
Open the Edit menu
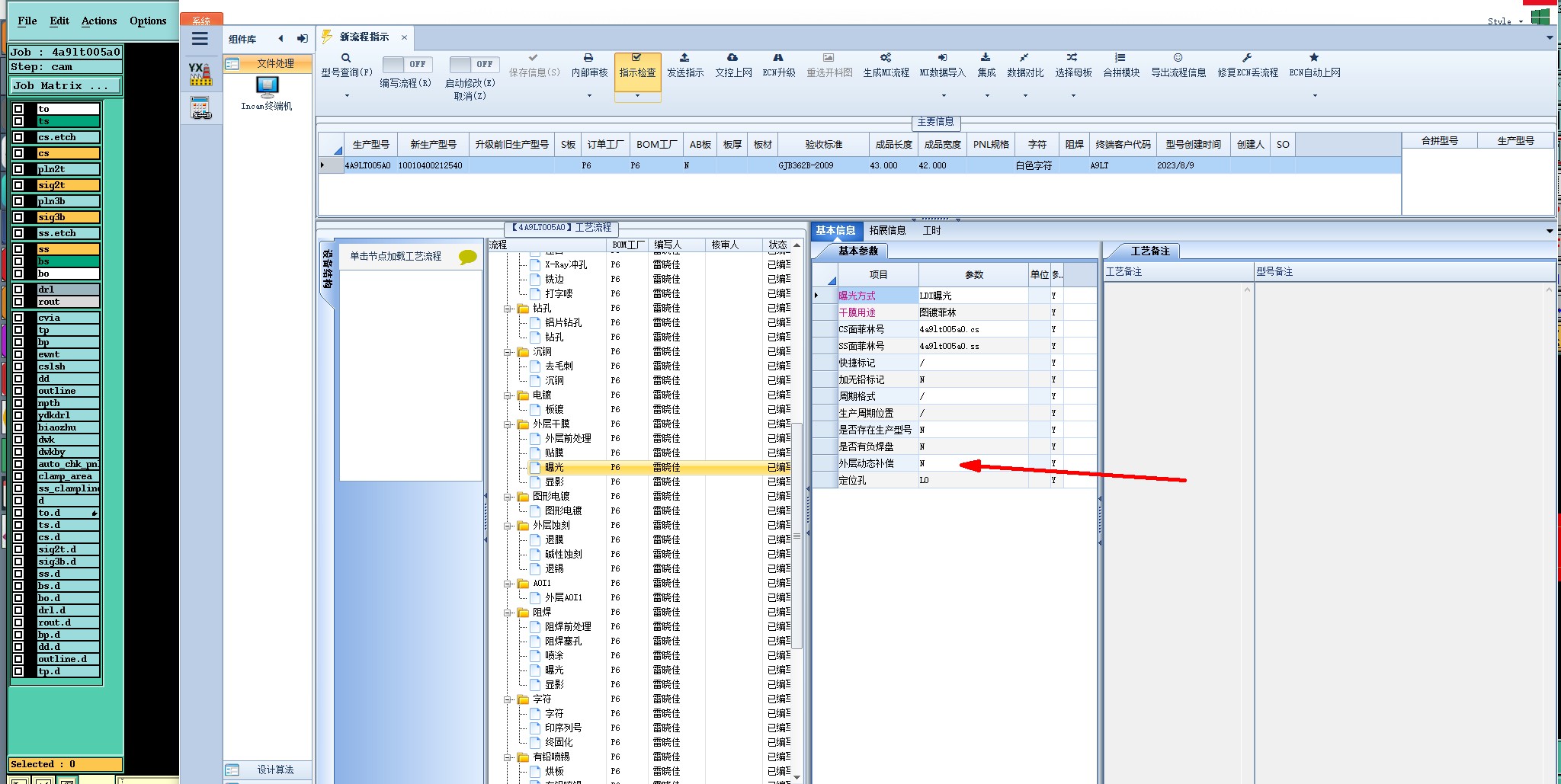tap(59, 21)
